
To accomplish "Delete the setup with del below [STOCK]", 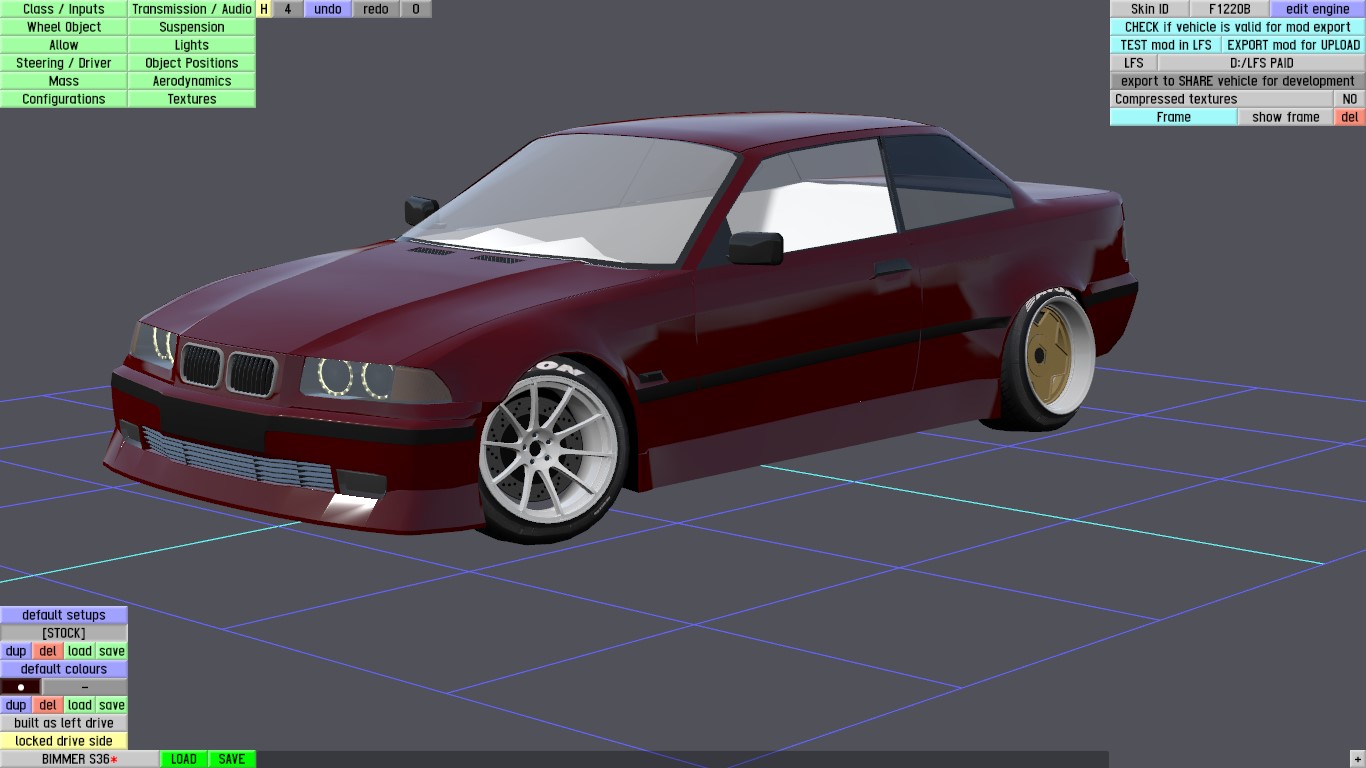I will tap(48, 651).
